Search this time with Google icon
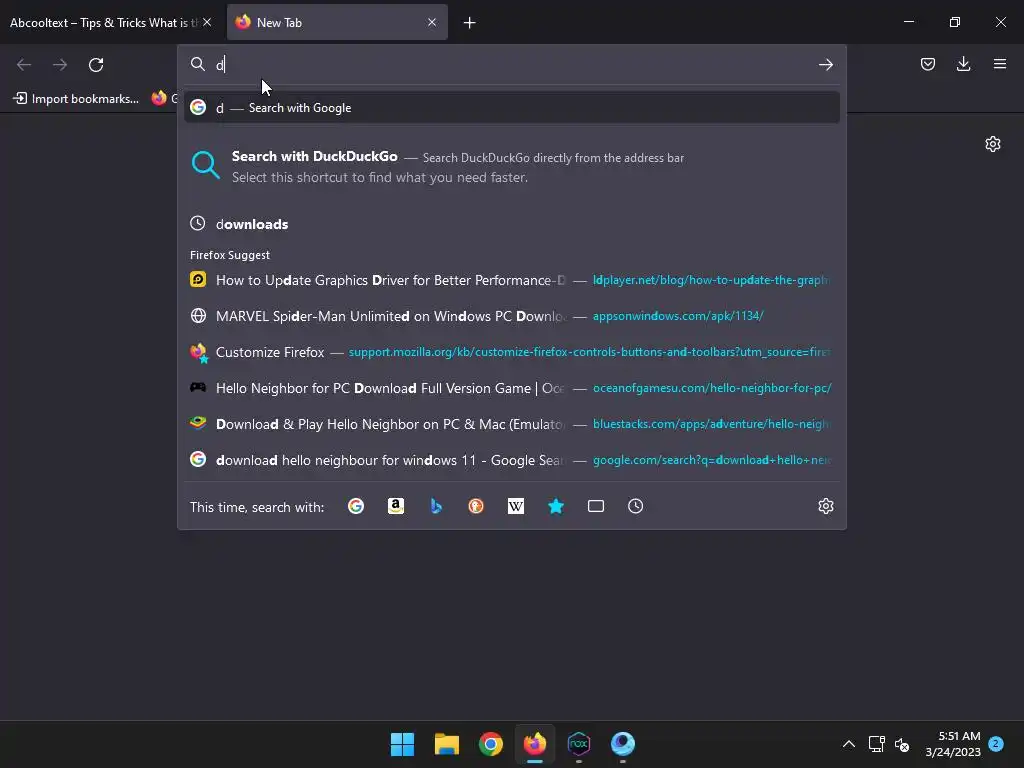Viewport: 1024px width, 768px height. 356,506
